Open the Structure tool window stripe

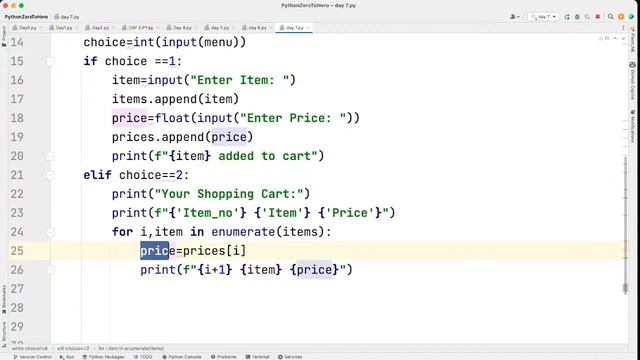[x=4, y=334]
